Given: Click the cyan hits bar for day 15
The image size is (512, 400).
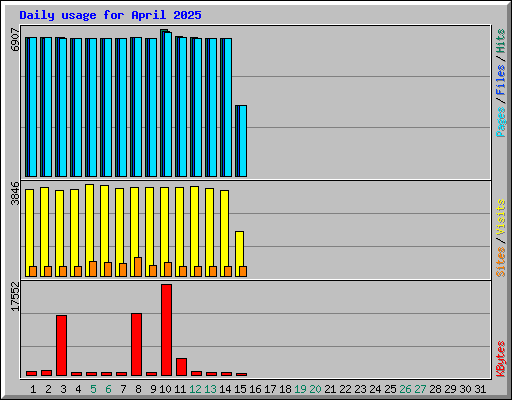Looking at the screenshot, I should tap(243, 141).
